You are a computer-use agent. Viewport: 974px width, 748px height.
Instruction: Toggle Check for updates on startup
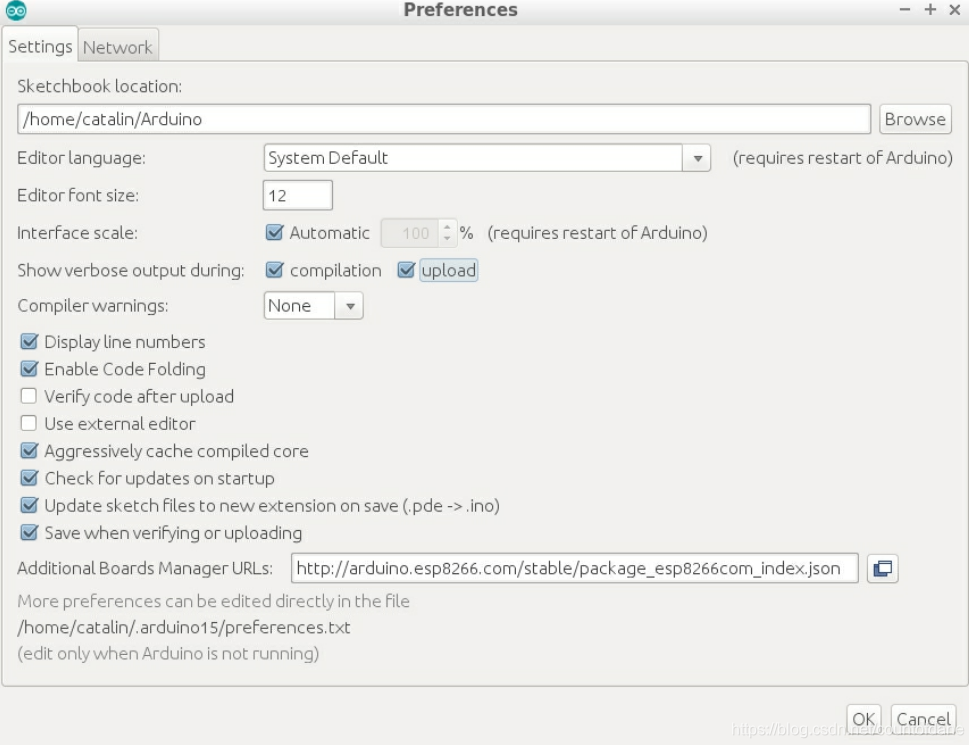point(29,480)
